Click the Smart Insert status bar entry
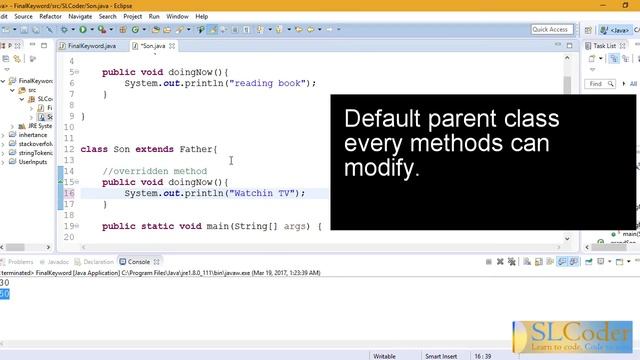This screenshot has width=640, height=360. 441,356
